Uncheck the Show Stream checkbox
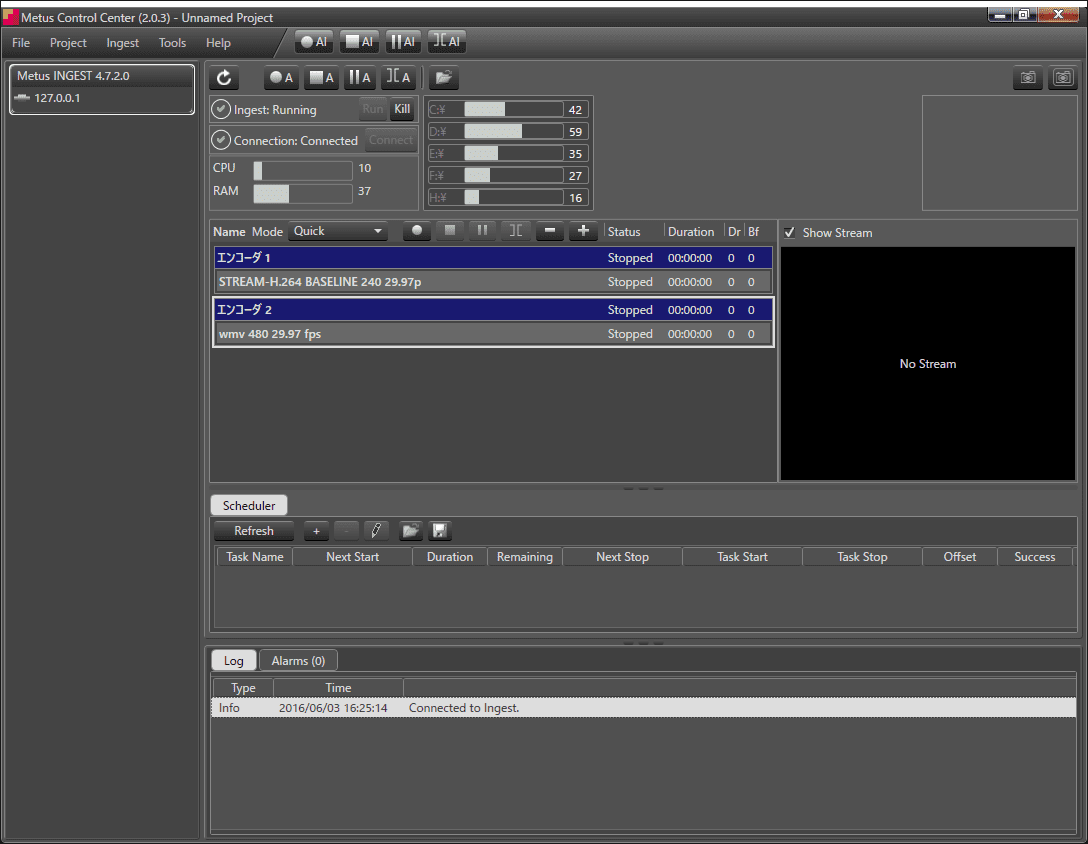 790,233
